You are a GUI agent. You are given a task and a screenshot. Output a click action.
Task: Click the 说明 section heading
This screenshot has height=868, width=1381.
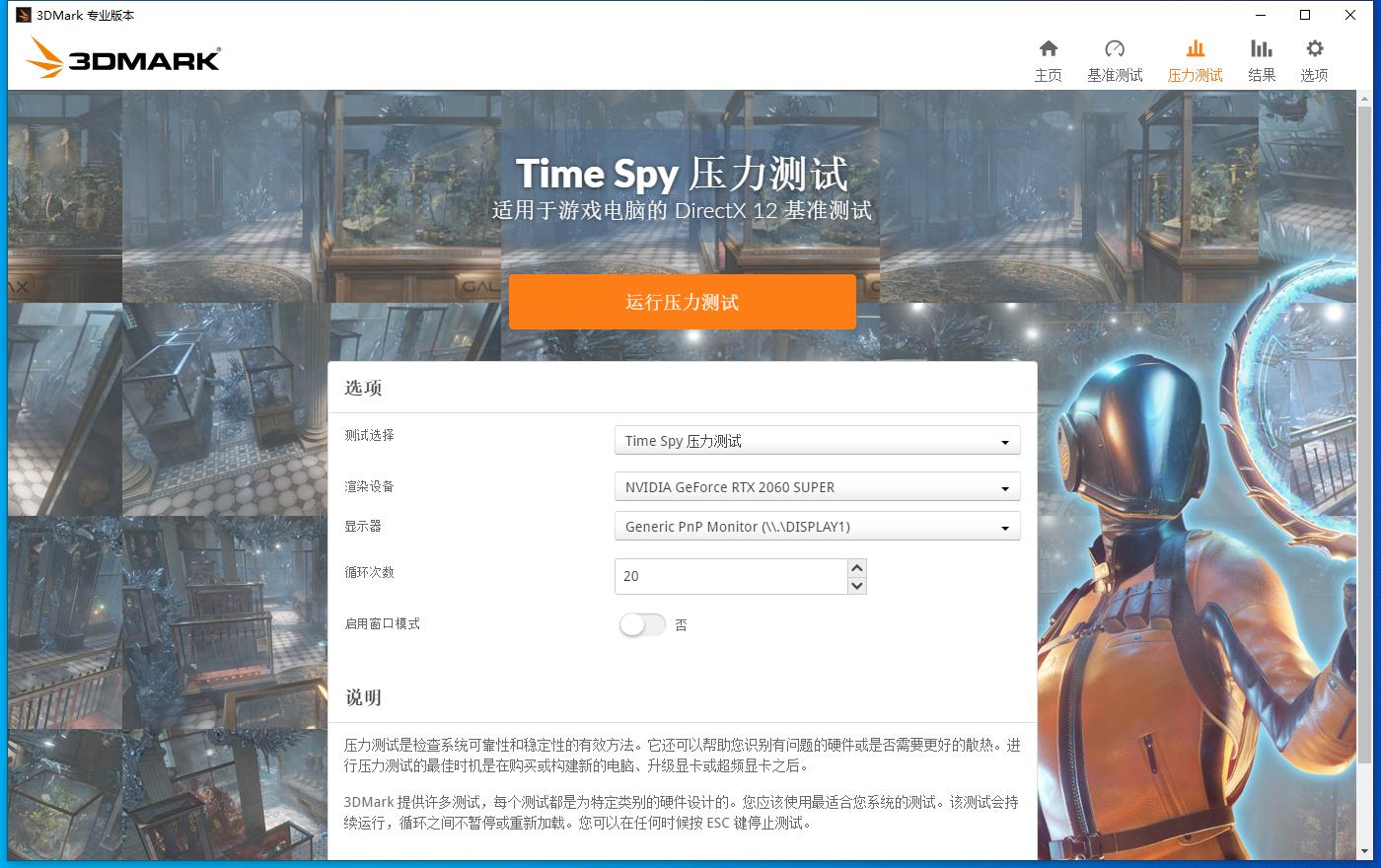(x=363, y=697)
